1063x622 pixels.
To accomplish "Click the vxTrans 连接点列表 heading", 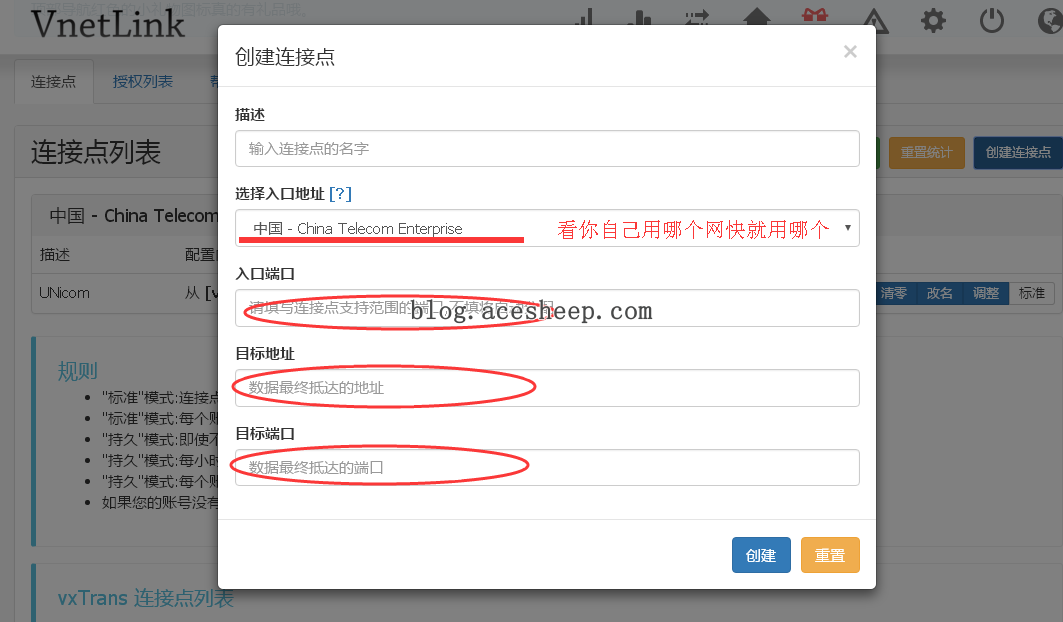I will pyautogui.click(x=146, y=598).
